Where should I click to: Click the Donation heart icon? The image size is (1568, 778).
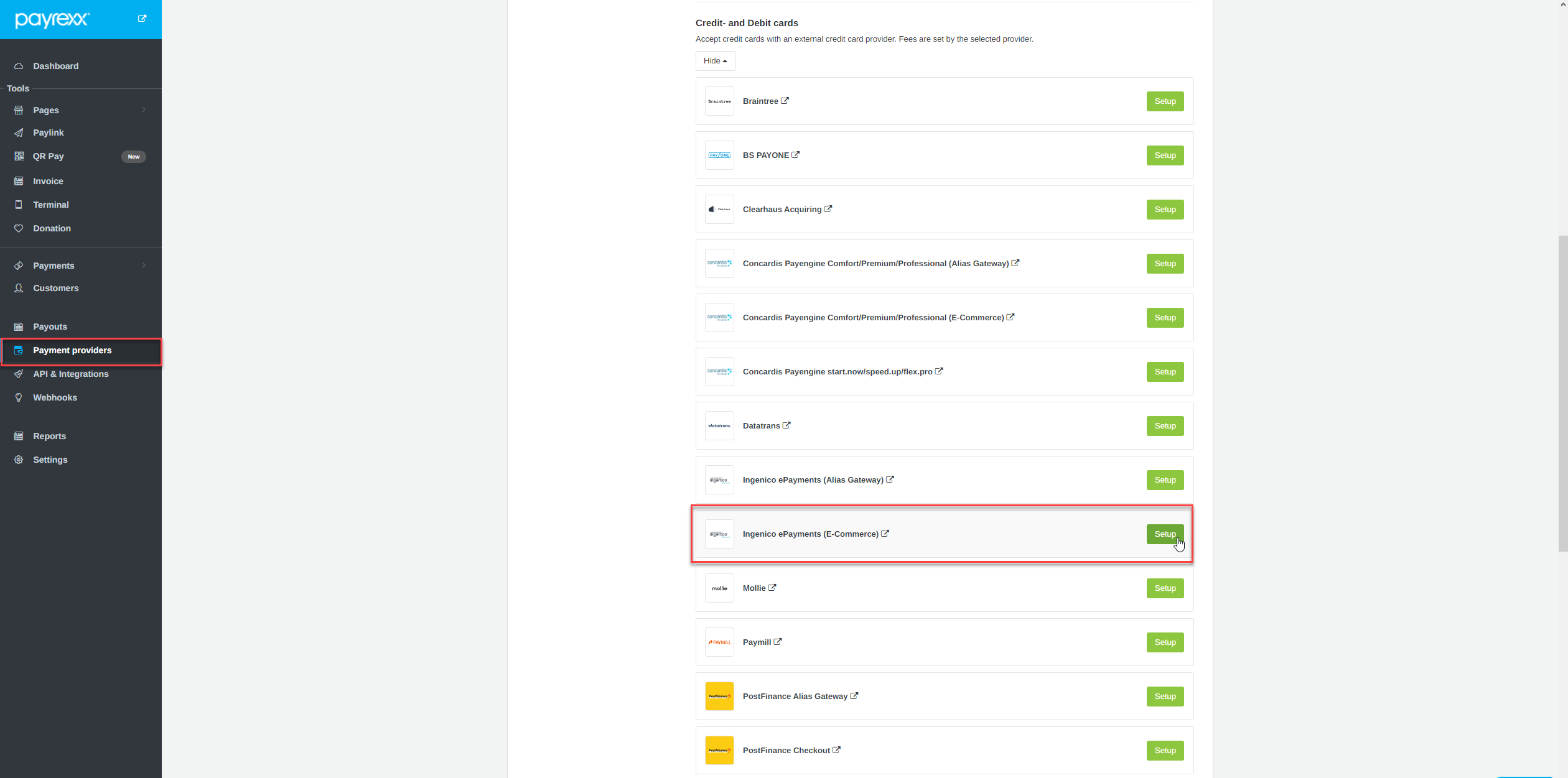(x=19, y=228)
